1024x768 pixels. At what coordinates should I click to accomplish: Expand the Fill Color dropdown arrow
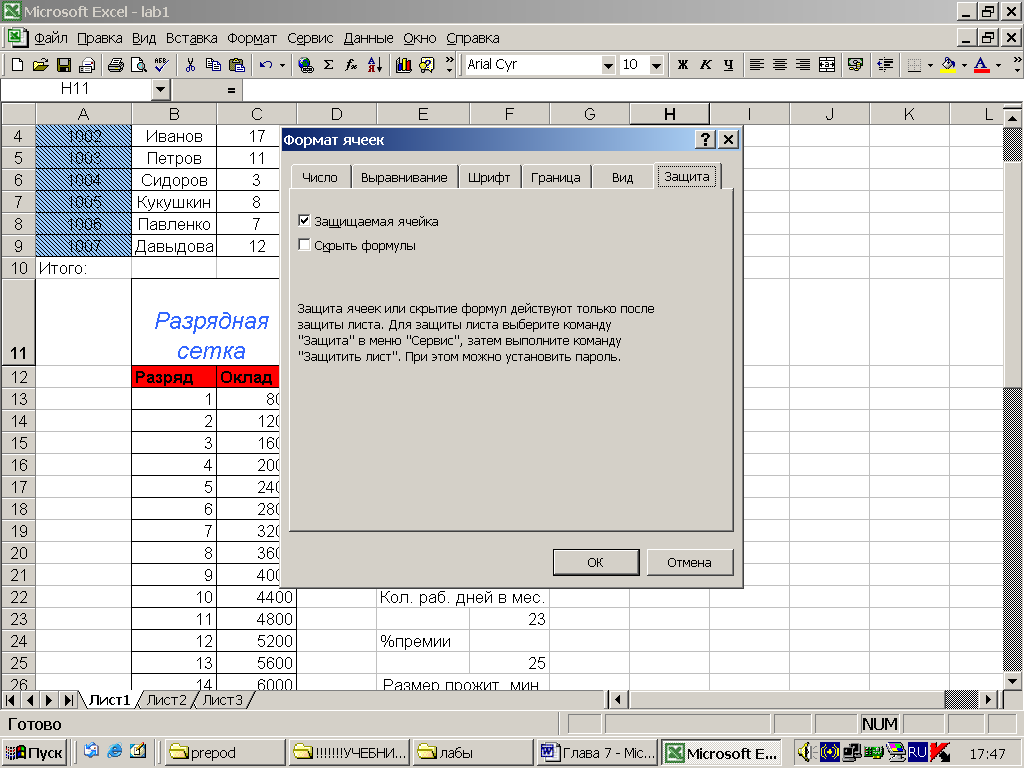point(964,65)
